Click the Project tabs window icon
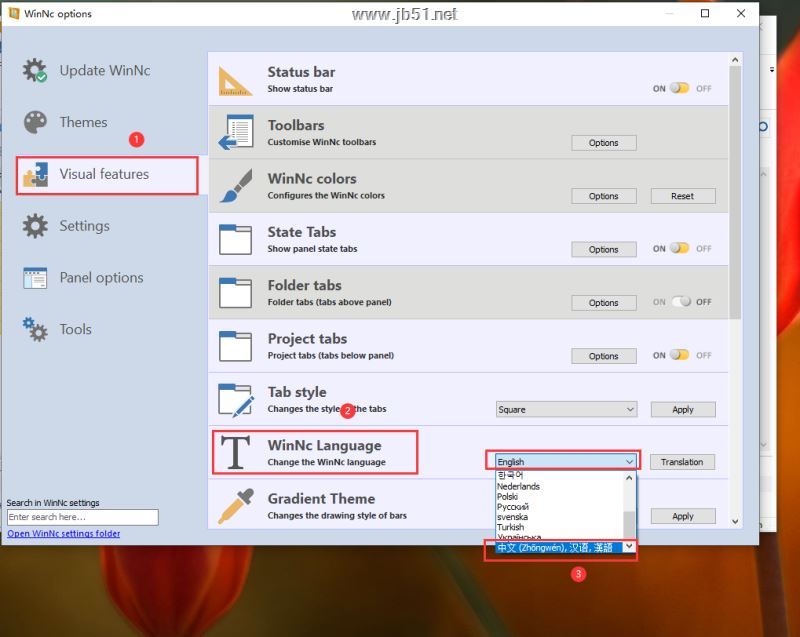The image size is (800, 637). [x=235, y=346]
